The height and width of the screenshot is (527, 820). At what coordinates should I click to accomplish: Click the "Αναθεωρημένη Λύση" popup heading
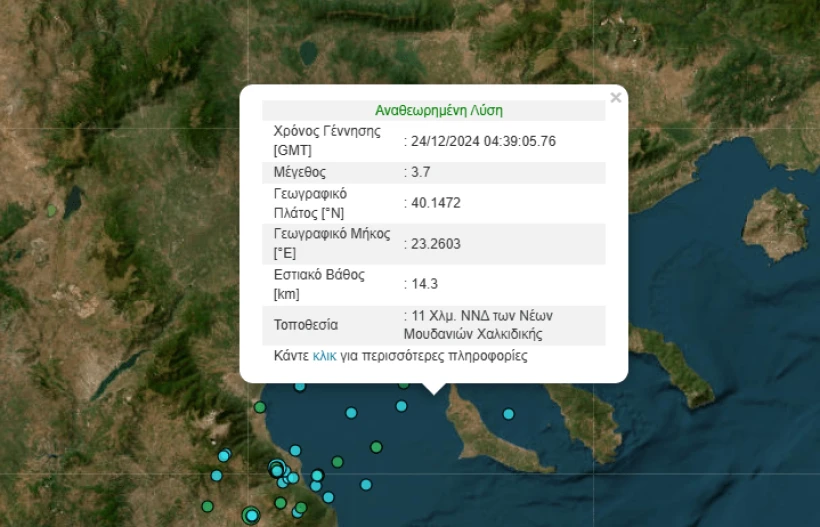pyautogui.click(x=439, y=111)
